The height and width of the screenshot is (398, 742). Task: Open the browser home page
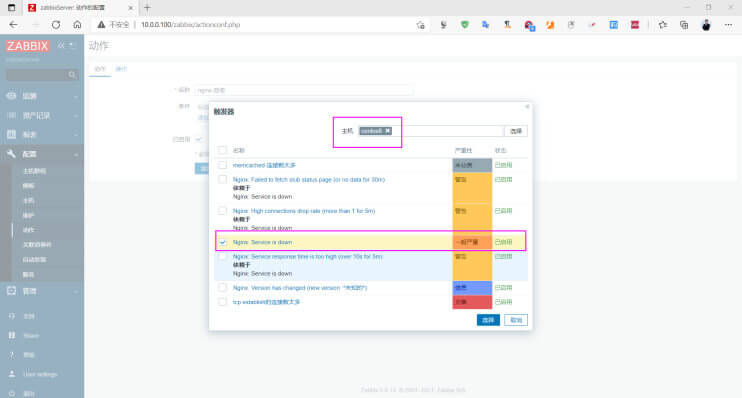77,25
